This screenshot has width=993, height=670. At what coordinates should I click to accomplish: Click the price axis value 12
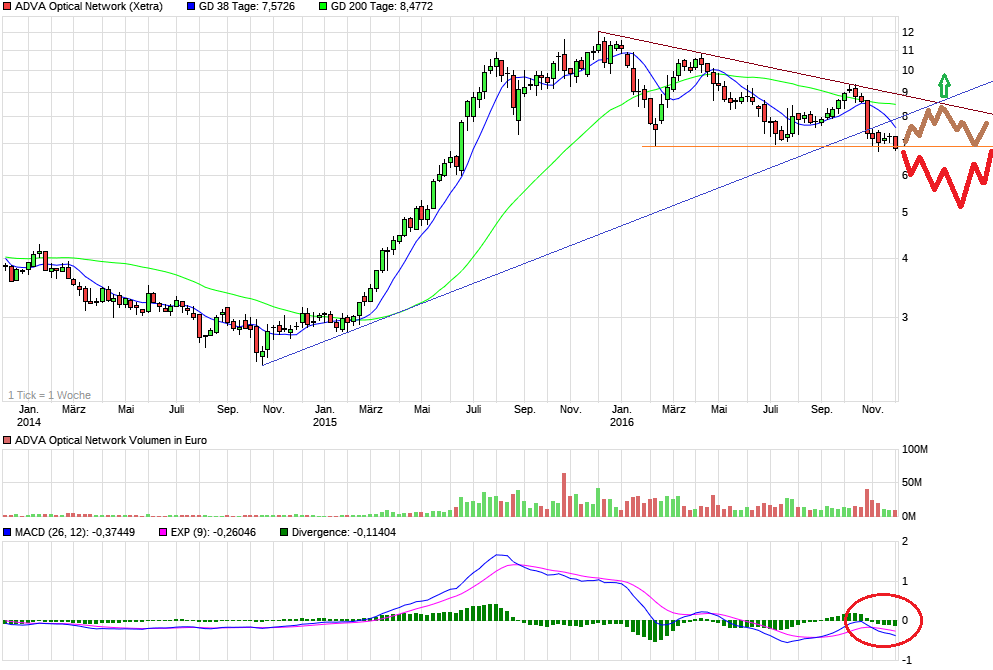click(908, 32)
